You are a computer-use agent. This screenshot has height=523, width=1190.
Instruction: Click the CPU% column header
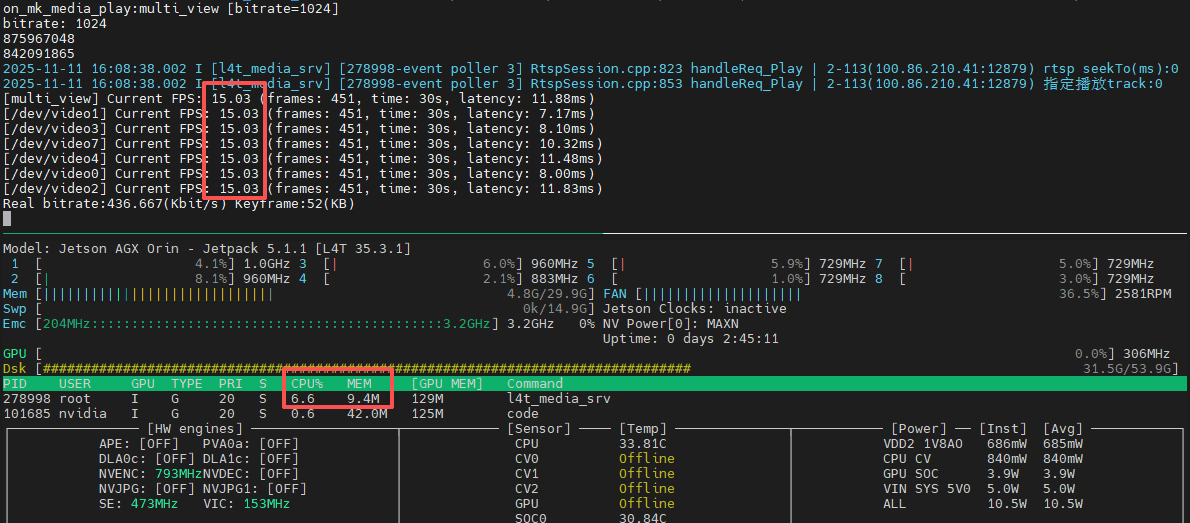point(307,383)
